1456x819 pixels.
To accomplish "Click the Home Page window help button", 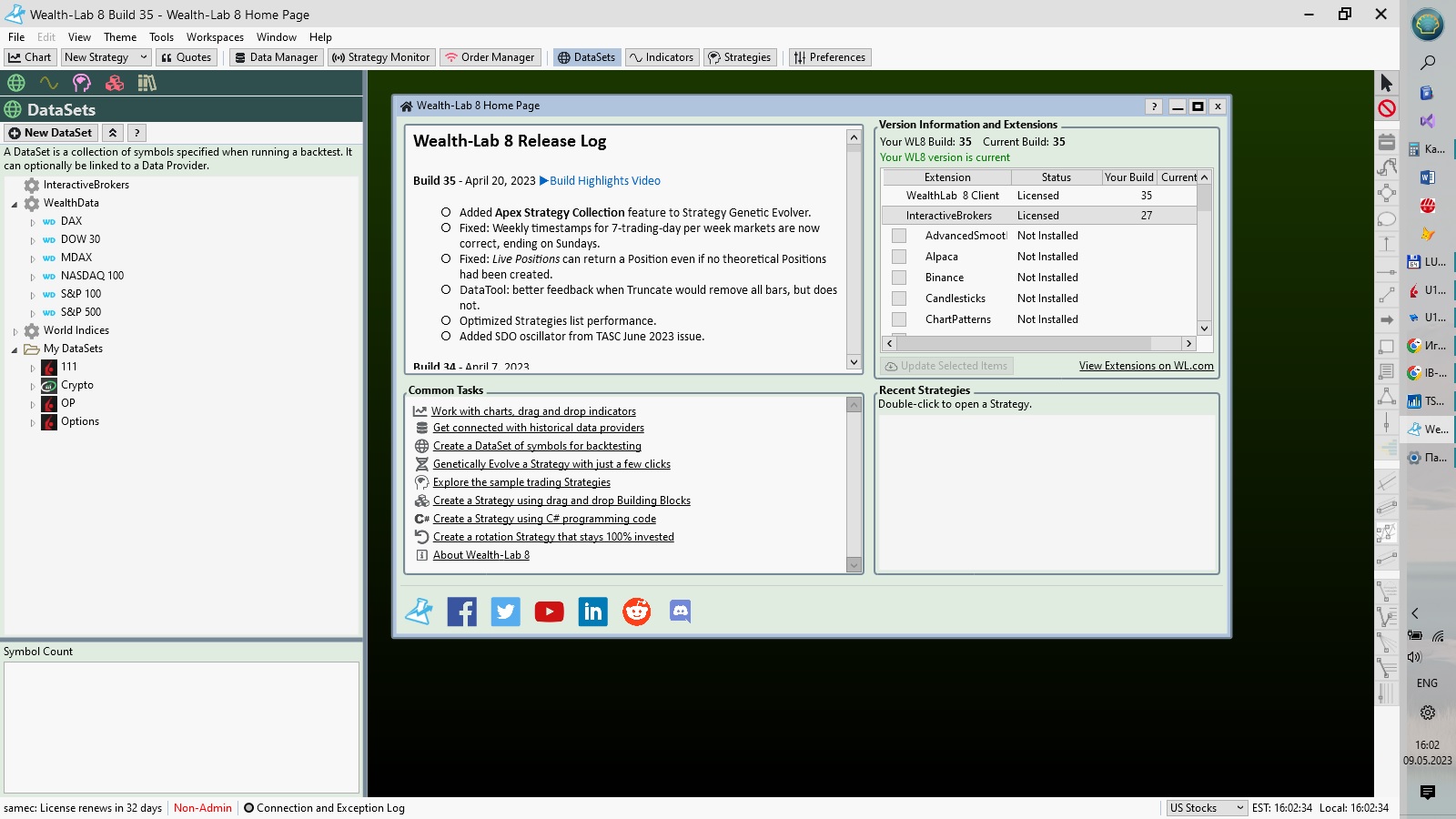I will [1154, 106].
